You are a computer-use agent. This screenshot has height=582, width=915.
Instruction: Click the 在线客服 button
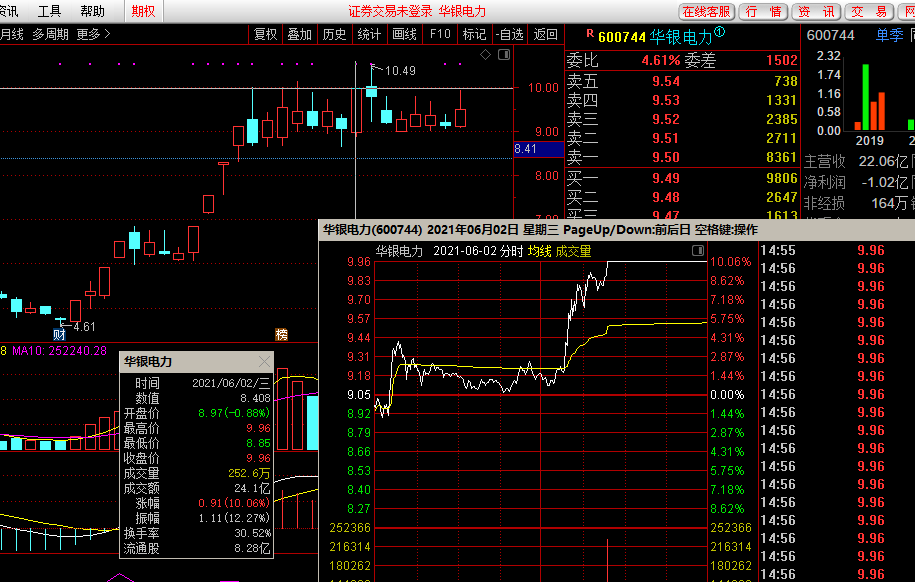point(706,12)
